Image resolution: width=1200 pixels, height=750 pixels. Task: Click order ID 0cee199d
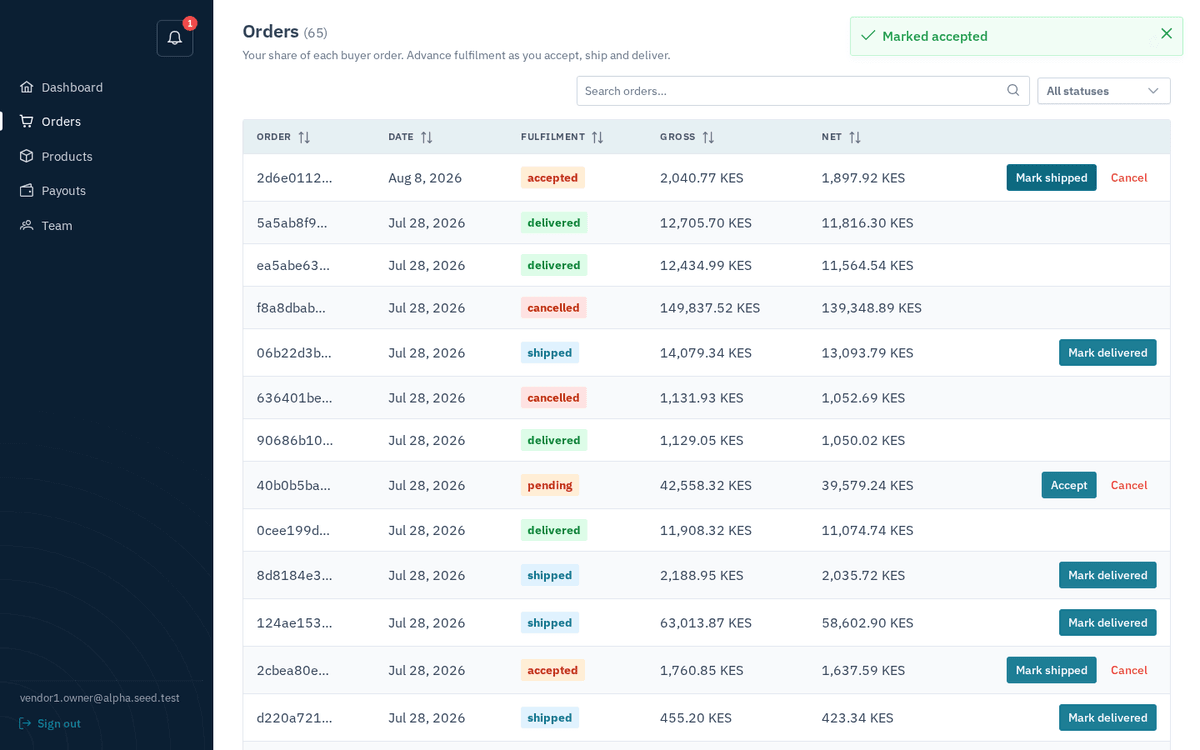[x=294, y=530]
